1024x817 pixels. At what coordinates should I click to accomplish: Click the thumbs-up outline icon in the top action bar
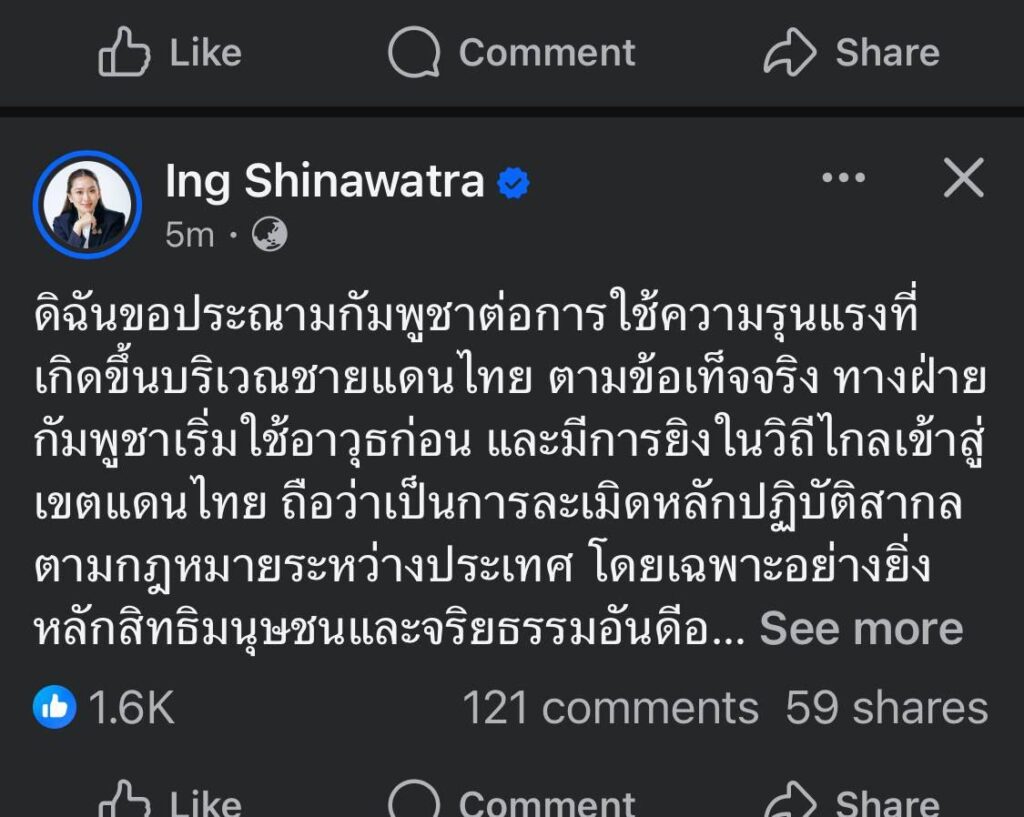[x=124, y=52]
